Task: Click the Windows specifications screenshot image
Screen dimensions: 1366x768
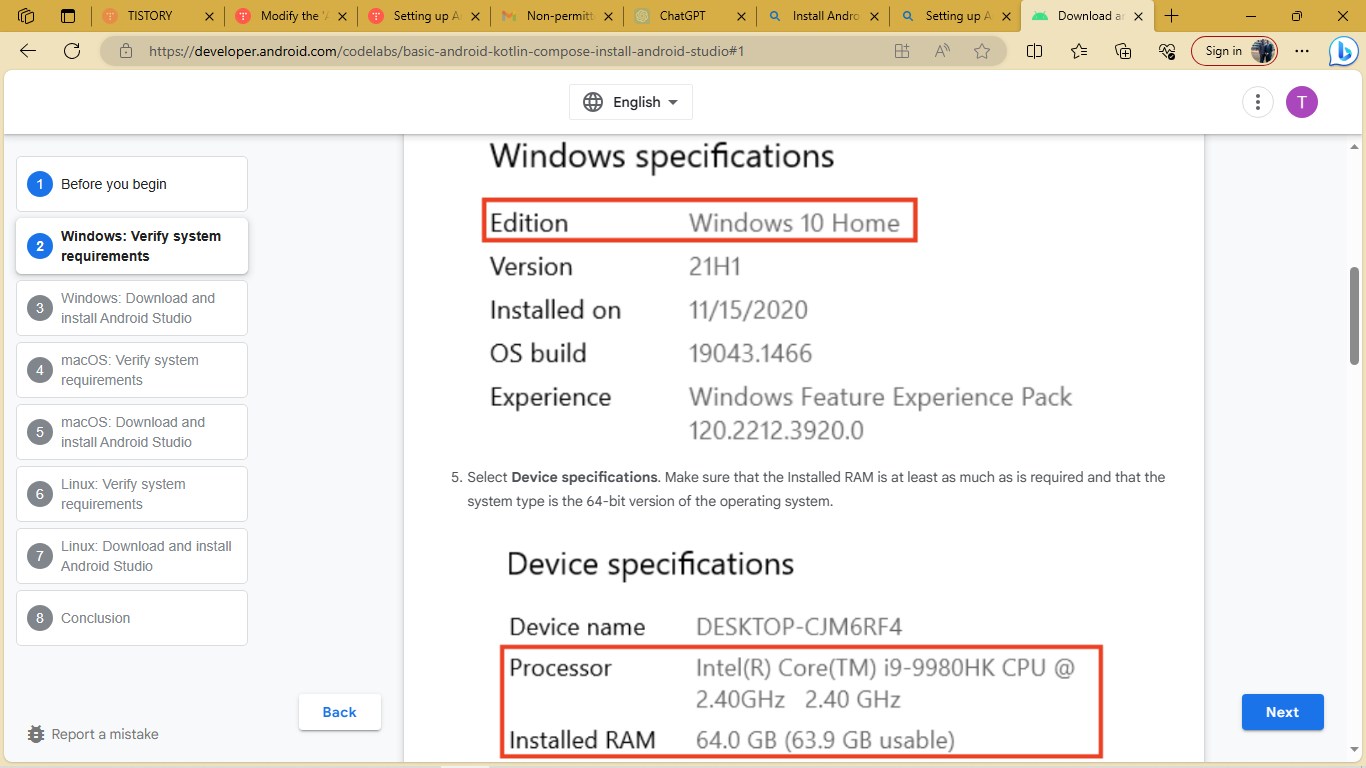Action: pos(781,291)
